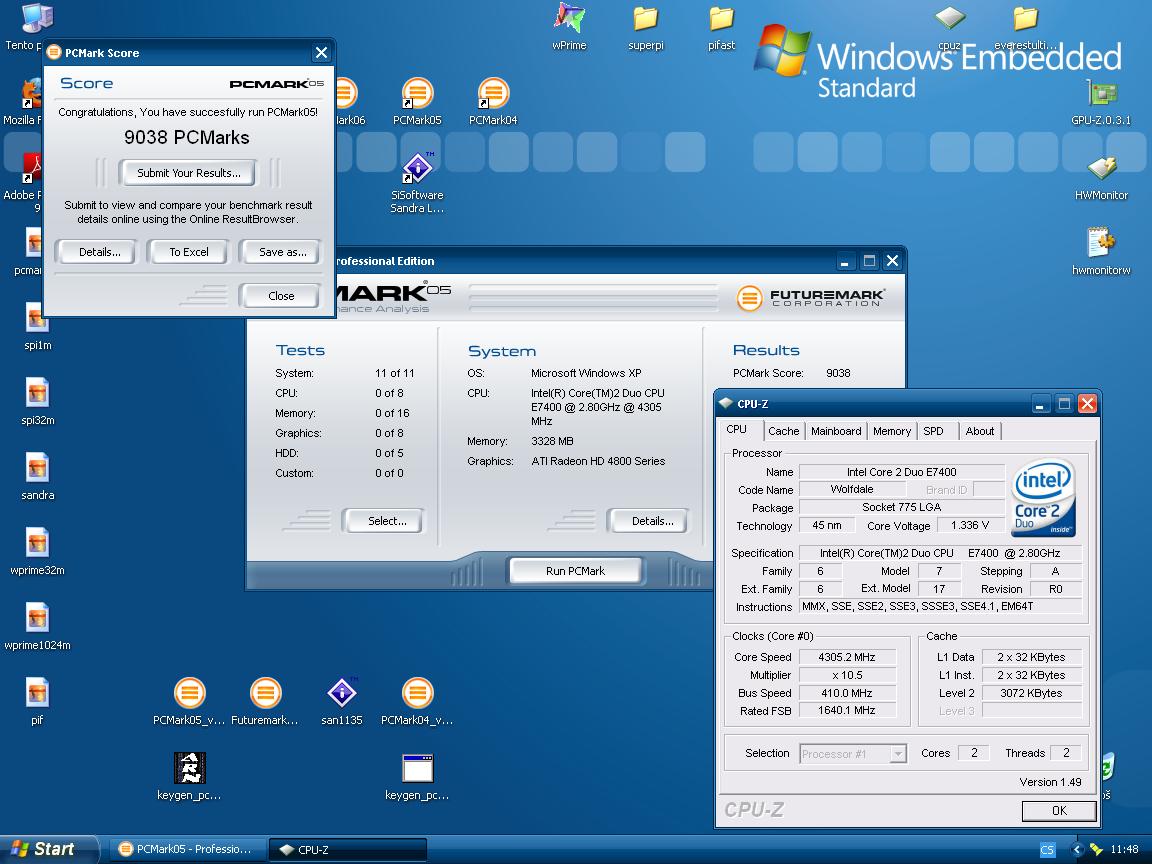Switch to CPU-Z taskbar button
This screenshot has height=864, width=1152.
[348, 850]
